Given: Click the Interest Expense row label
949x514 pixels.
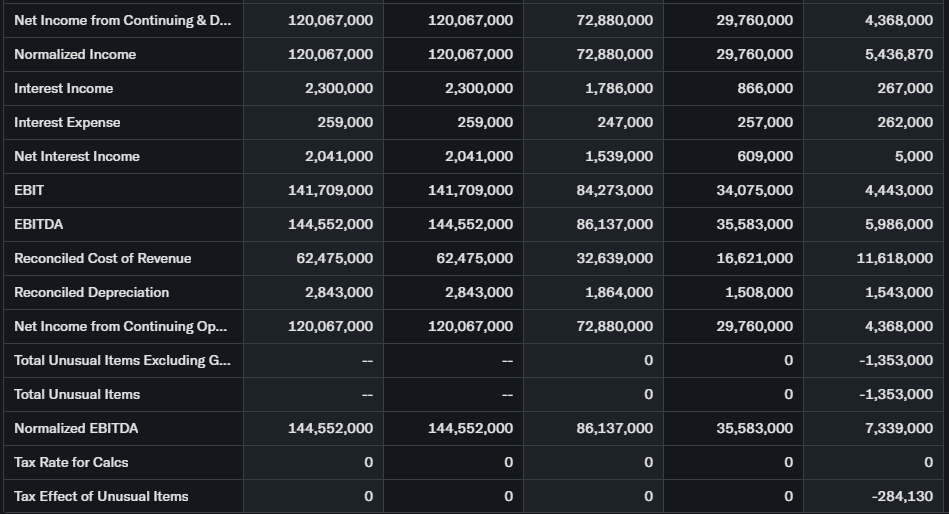Looking at the screenshot, I should pos(67,122).
